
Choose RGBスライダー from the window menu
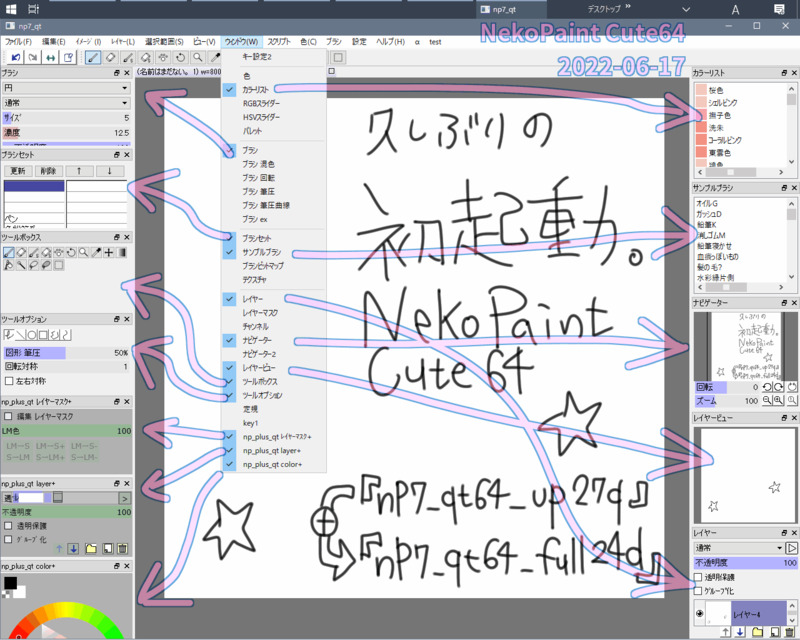(274, 103)
